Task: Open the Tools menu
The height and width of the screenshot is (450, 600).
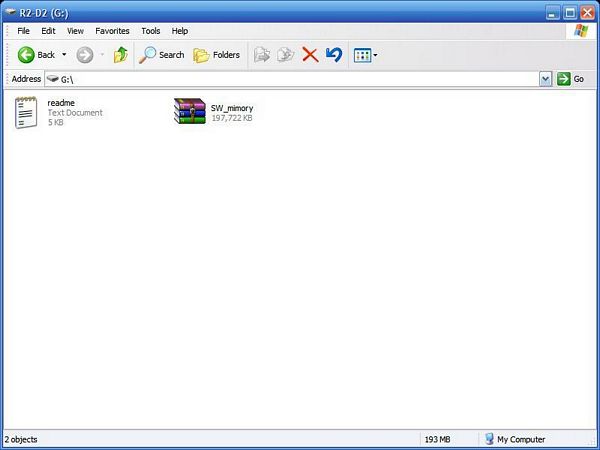Action: click(150, 31)
